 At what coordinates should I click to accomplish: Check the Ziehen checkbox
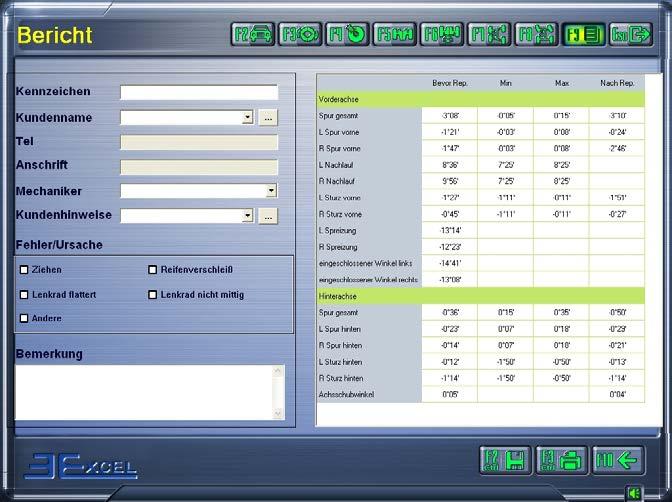pos(24,270)
